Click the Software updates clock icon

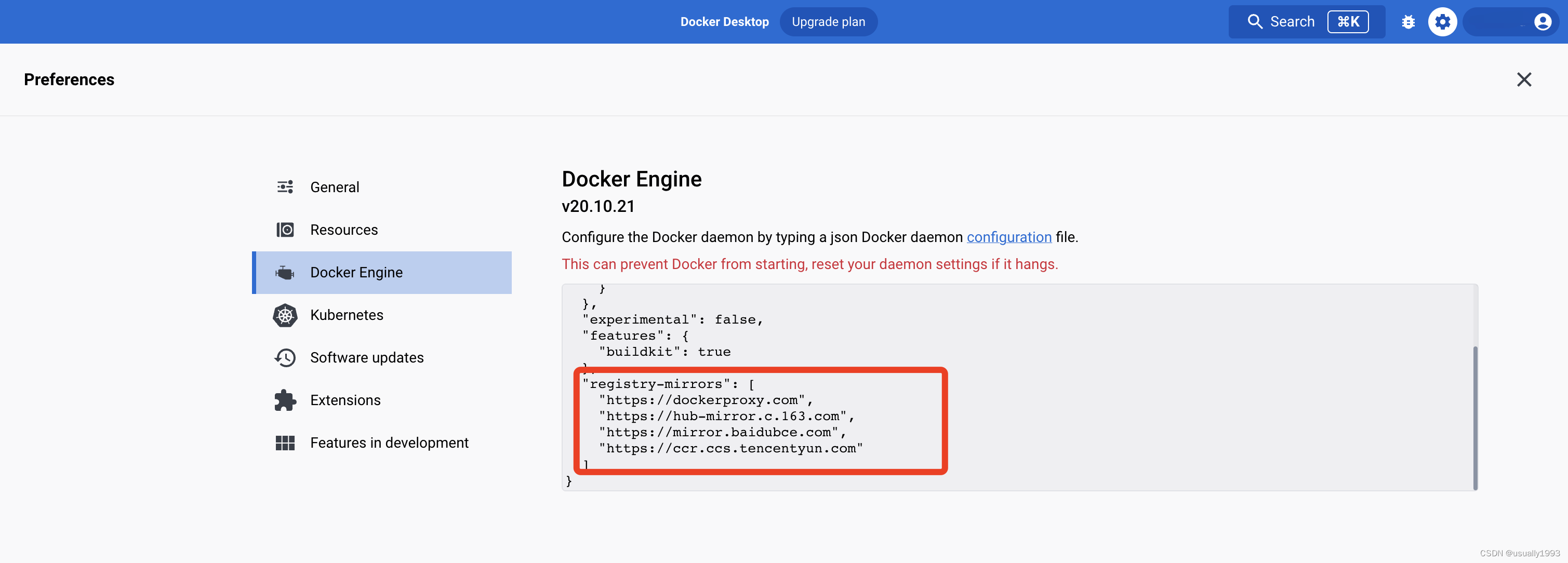pos(285,358)
